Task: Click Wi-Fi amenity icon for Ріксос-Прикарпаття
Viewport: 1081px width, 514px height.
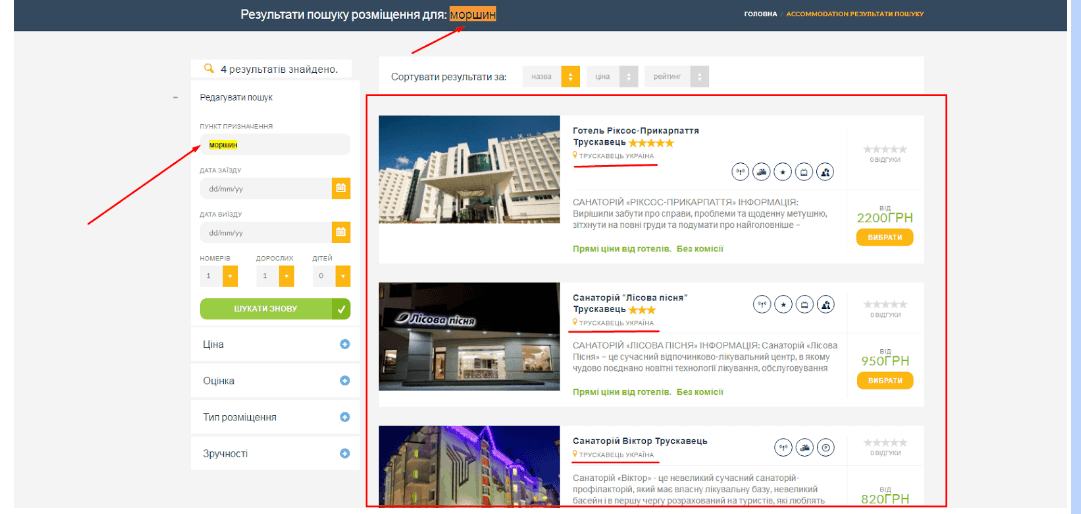Action: (740, 172)
